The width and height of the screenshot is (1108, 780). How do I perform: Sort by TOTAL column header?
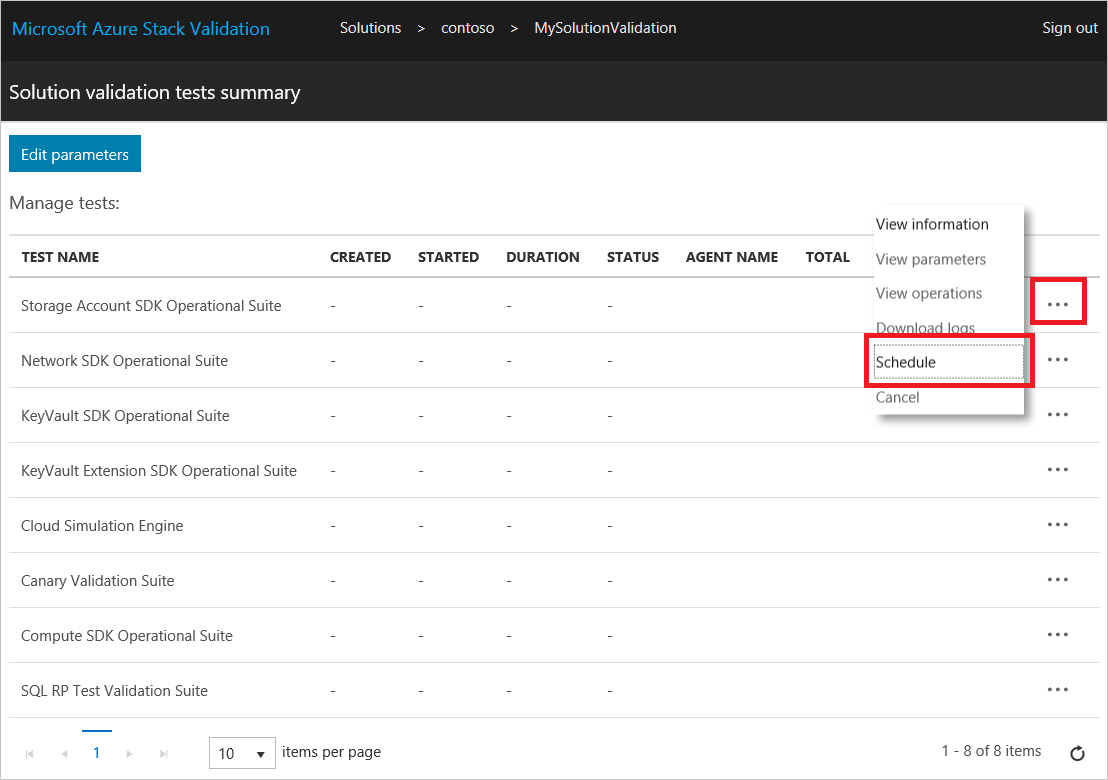827,257
